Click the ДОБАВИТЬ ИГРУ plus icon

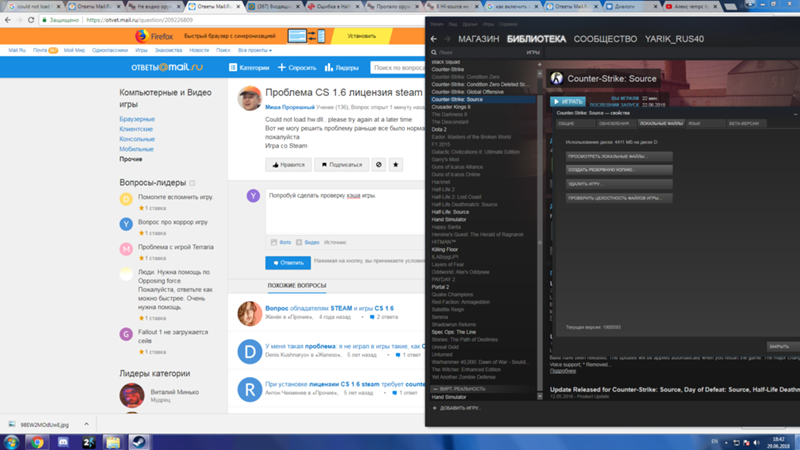click(435, 408)
